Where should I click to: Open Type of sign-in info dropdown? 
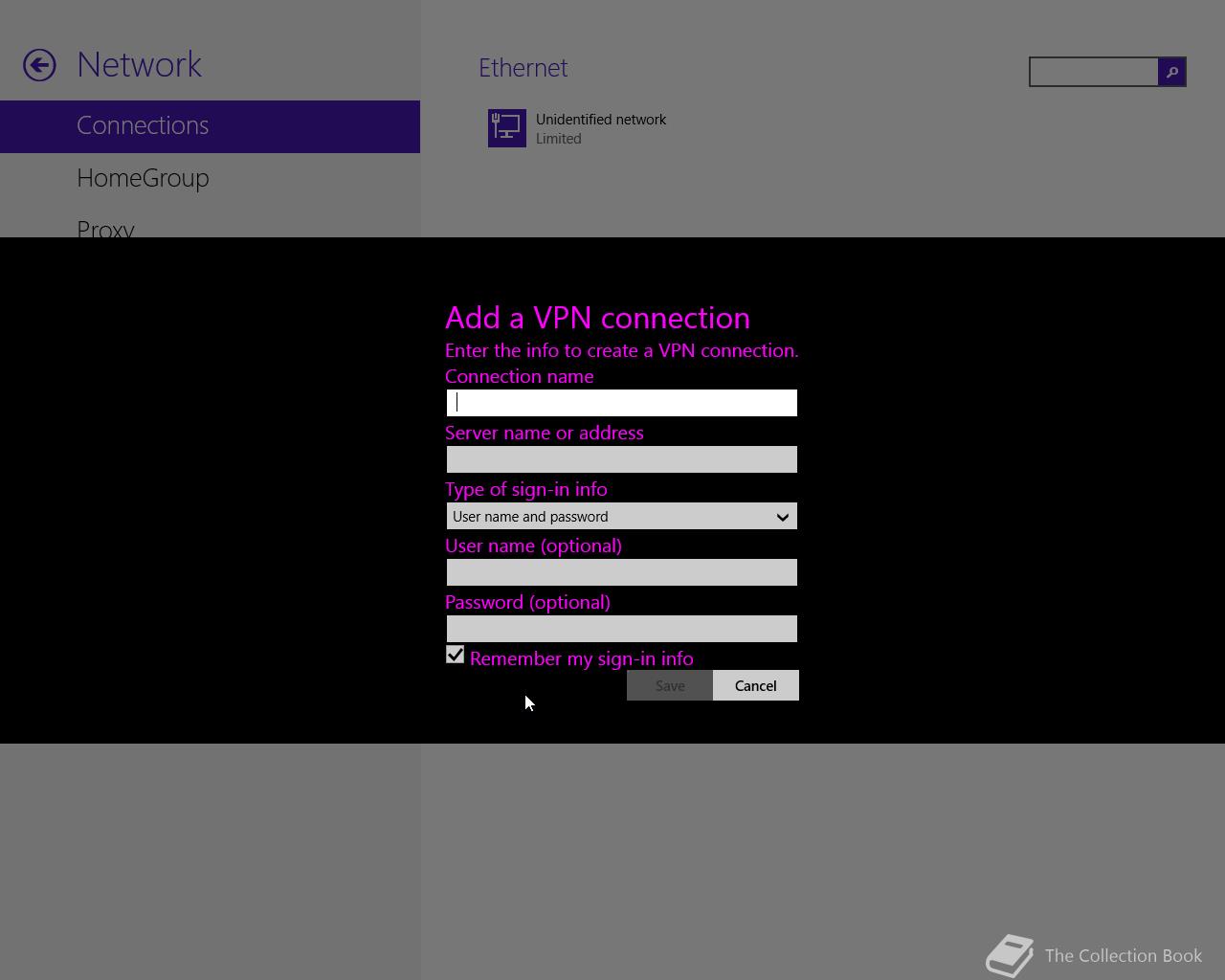(621, 516)
